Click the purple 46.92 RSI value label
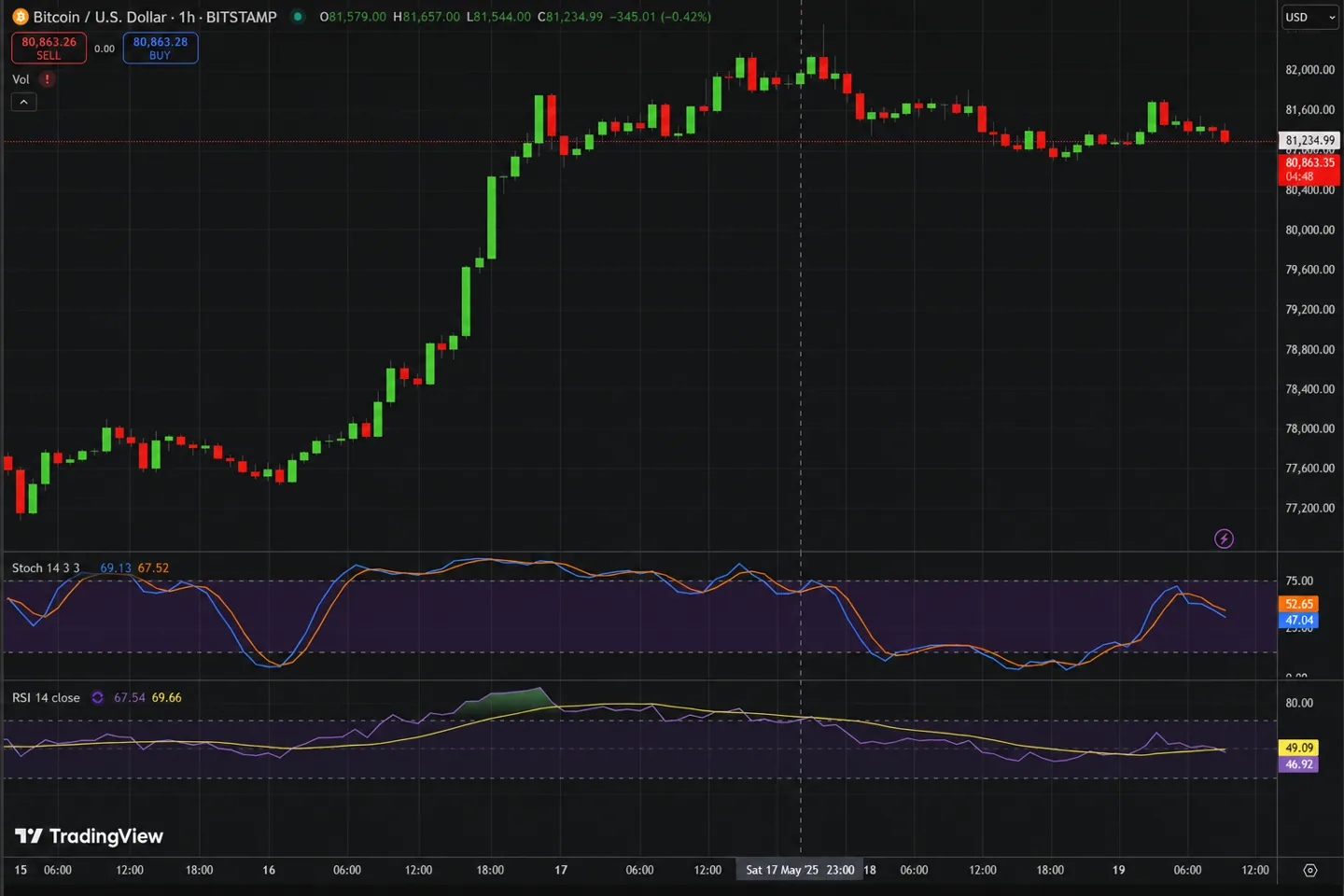1344x896 pixels. click(1299, 764)
